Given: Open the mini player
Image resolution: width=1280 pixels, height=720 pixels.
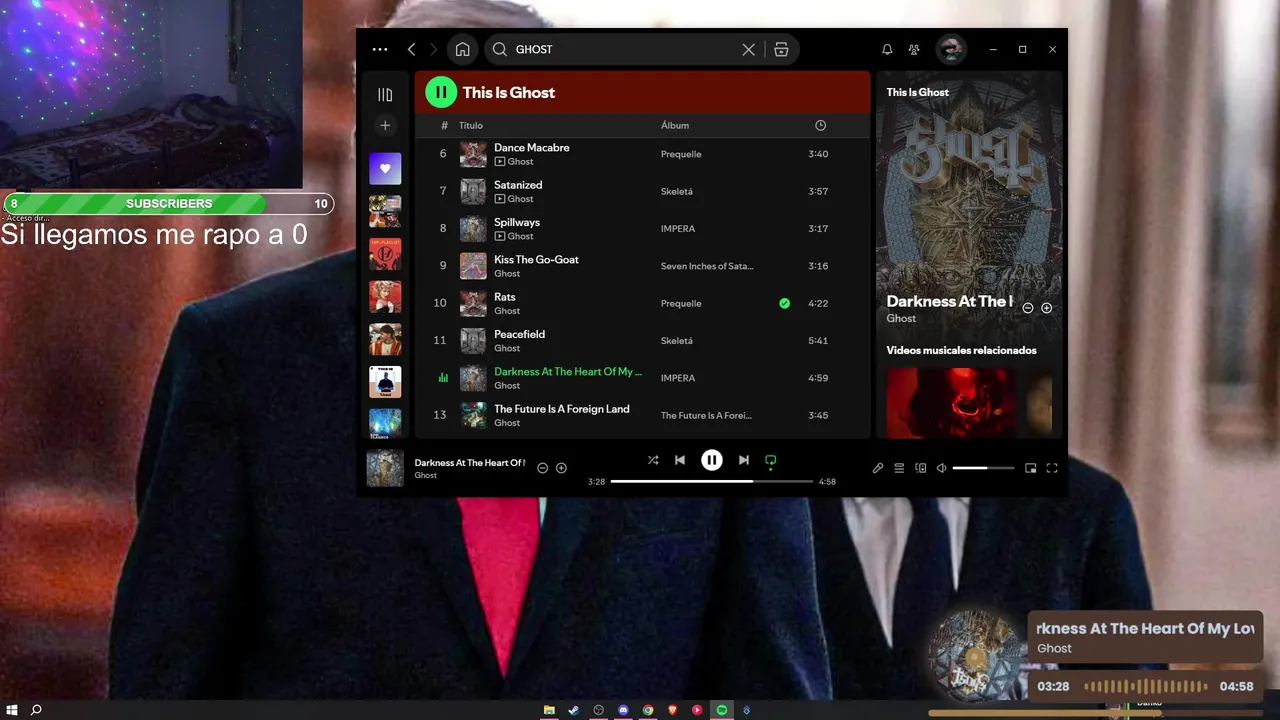Looking at the screenshot, I should 1031,468.
